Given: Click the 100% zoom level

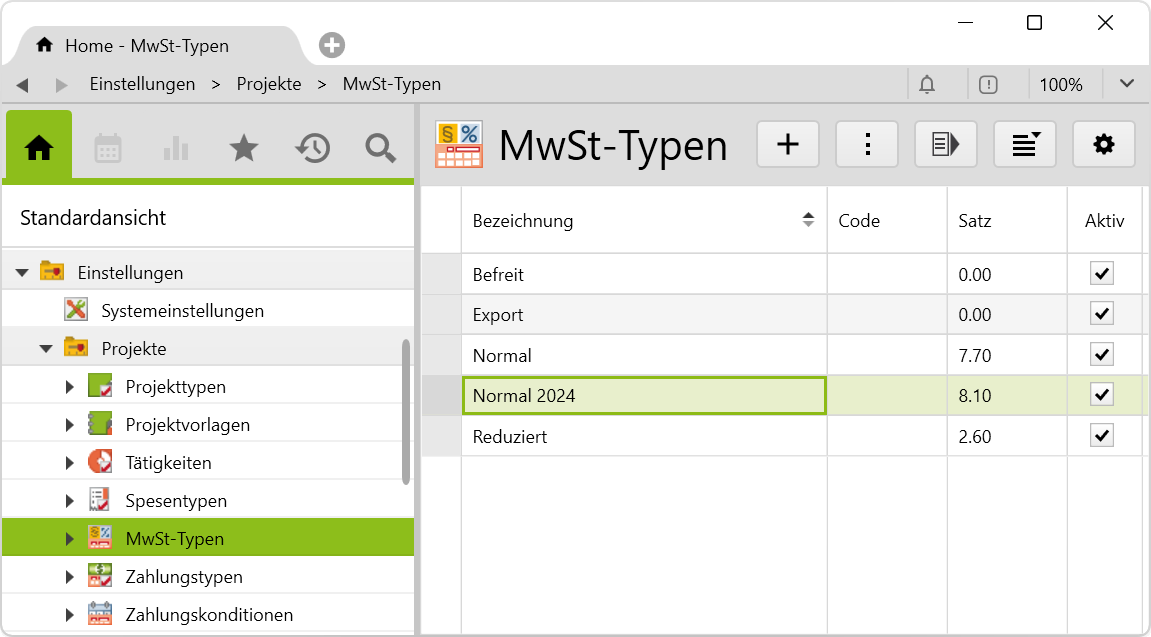Looking at the screenshot, I should [1061, 85].
